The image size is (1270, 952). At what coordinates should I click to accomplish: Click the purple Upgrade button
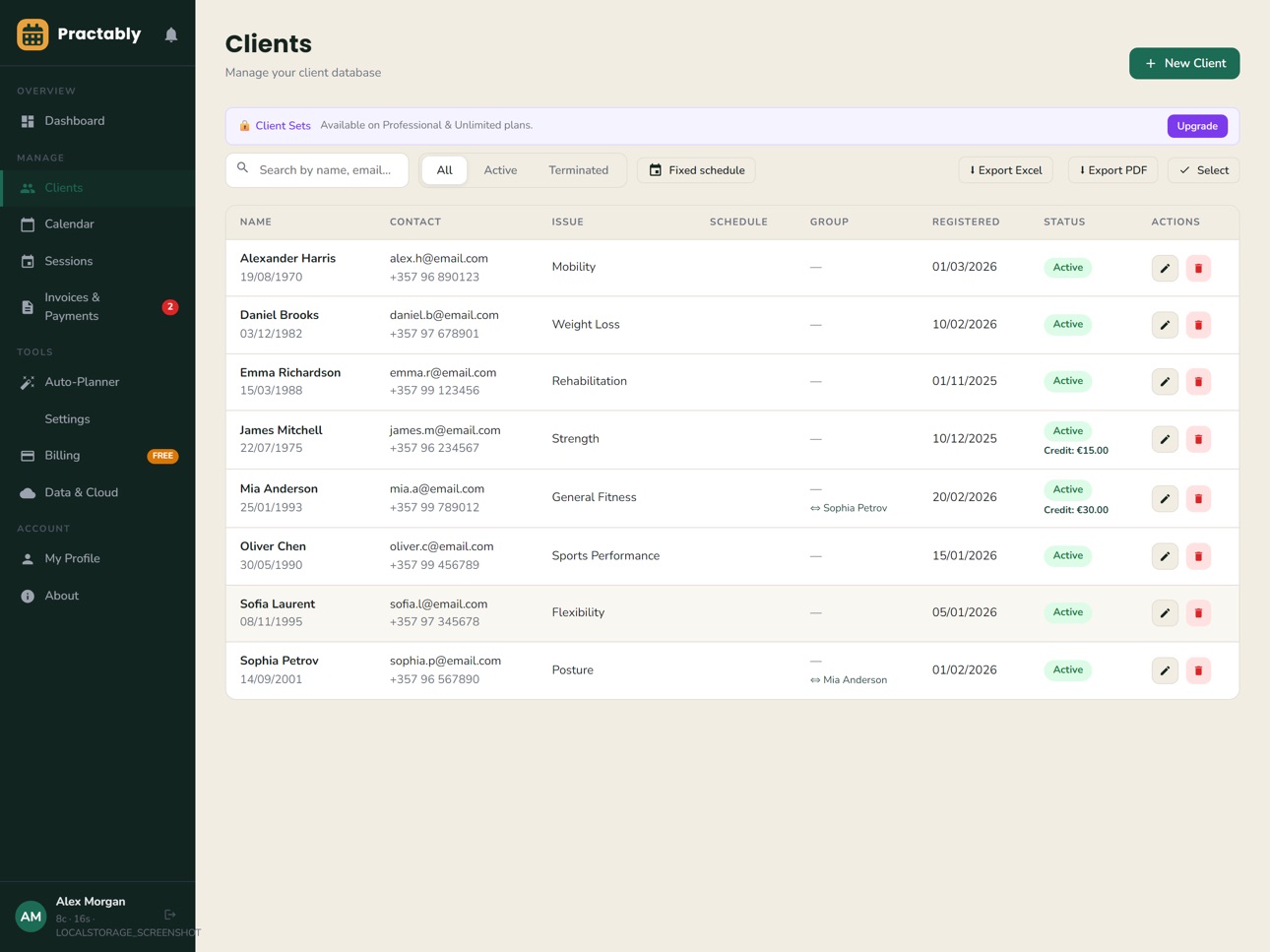(x=1197, y=126)
